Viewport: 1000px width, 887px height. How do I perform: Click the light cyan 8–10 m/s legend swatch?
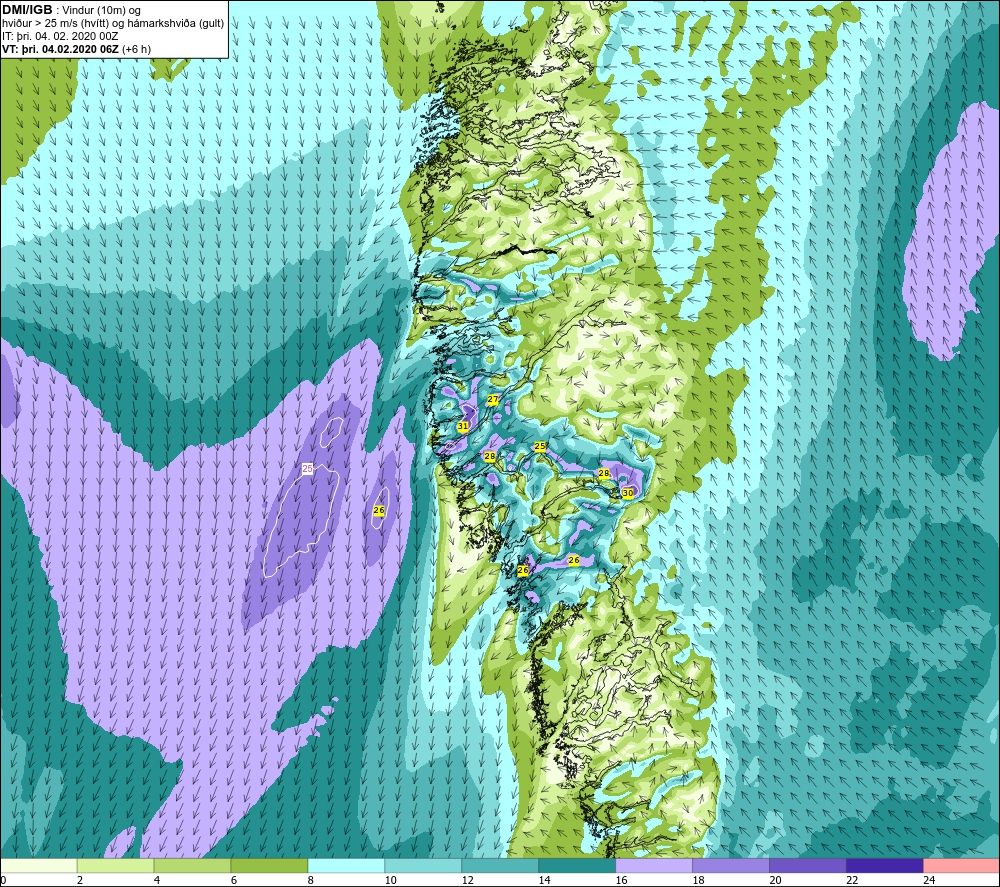point(346,865)
